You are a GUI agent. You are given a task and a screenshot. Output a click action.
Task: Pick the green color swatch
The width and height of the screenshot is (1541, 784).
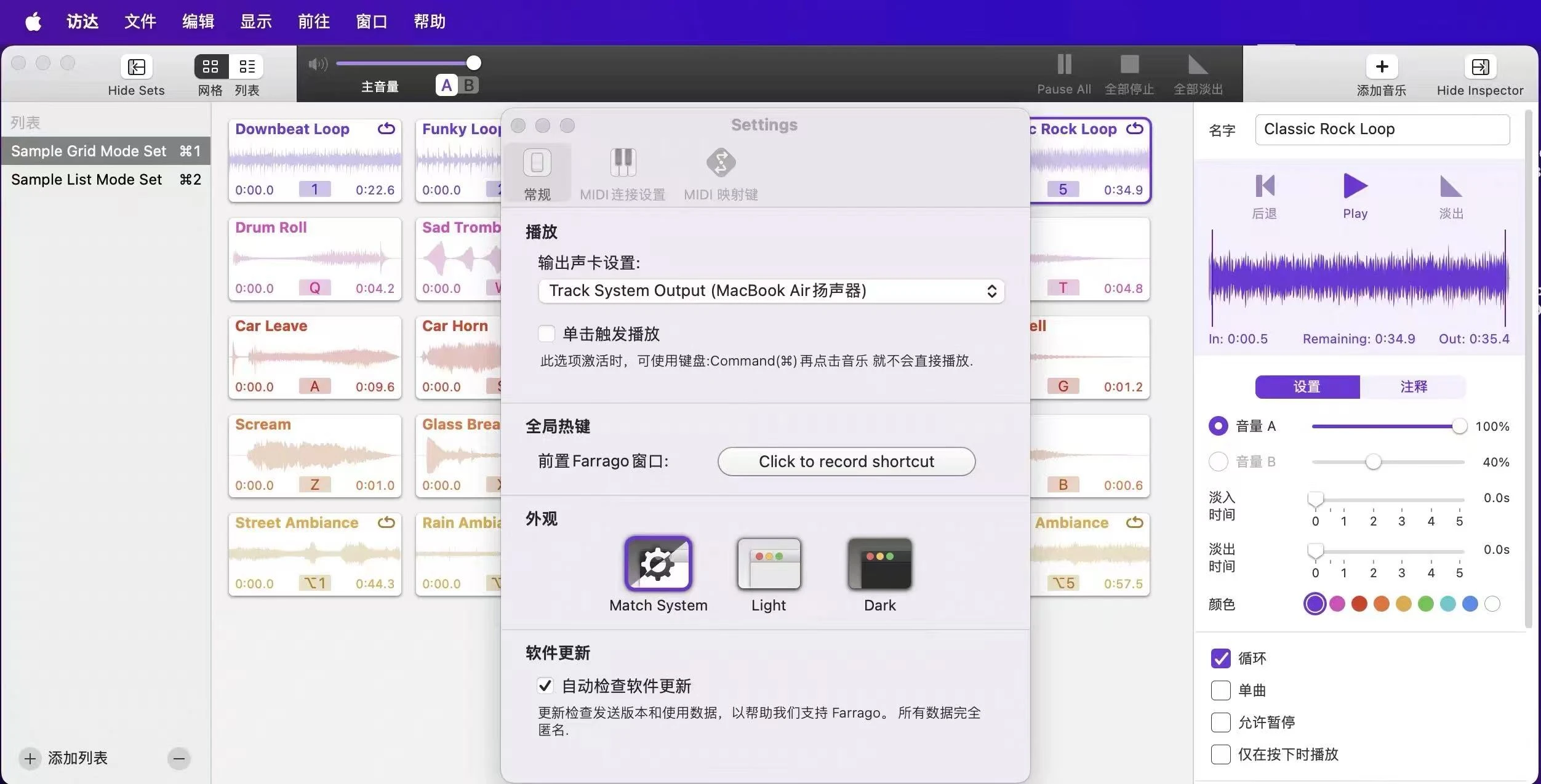(1425, 604)
